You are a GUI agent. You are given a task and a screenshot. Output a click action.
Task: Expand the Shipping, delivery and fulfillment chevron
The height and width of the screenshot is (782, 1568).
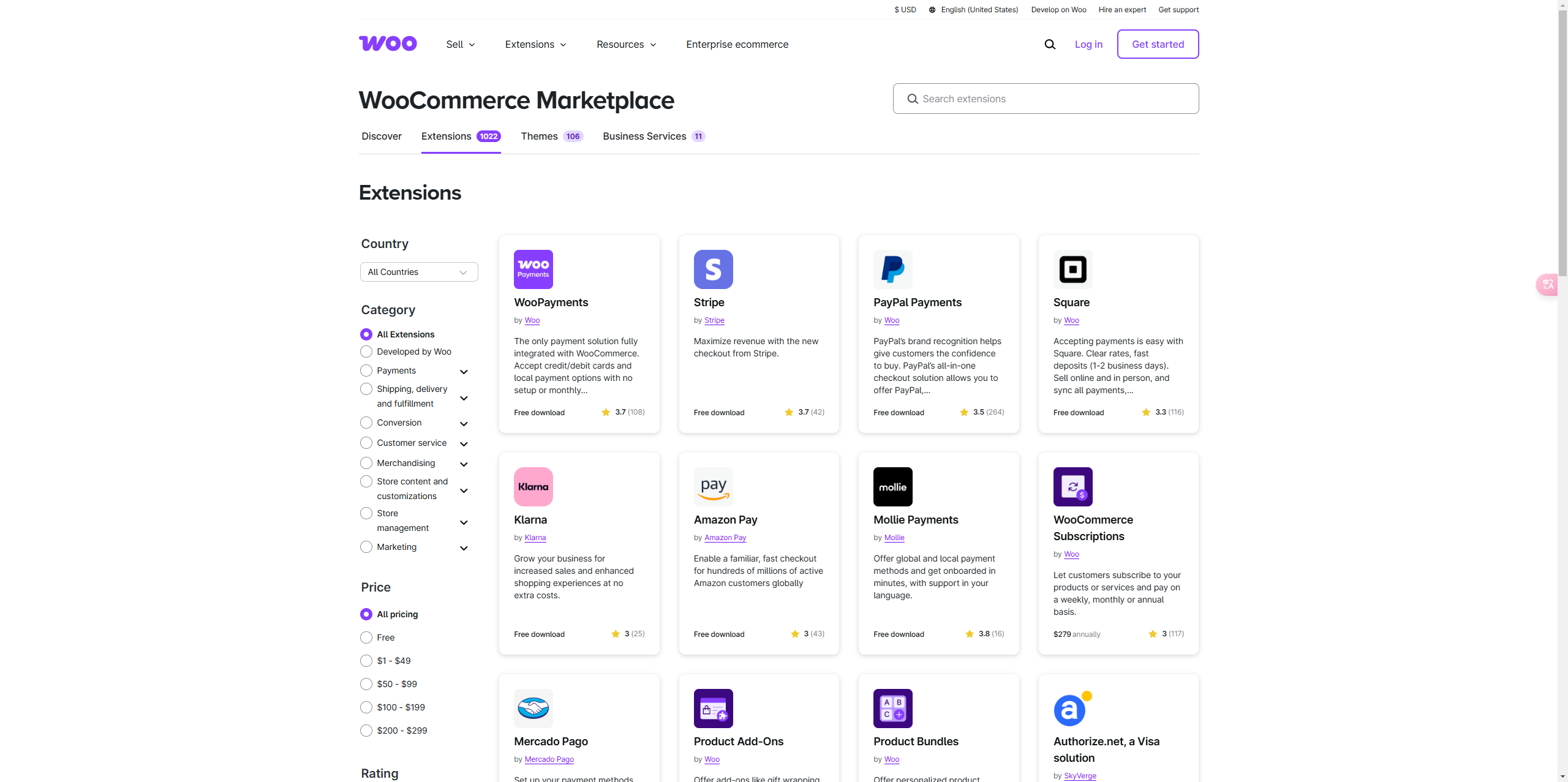[x=464, y=398]
